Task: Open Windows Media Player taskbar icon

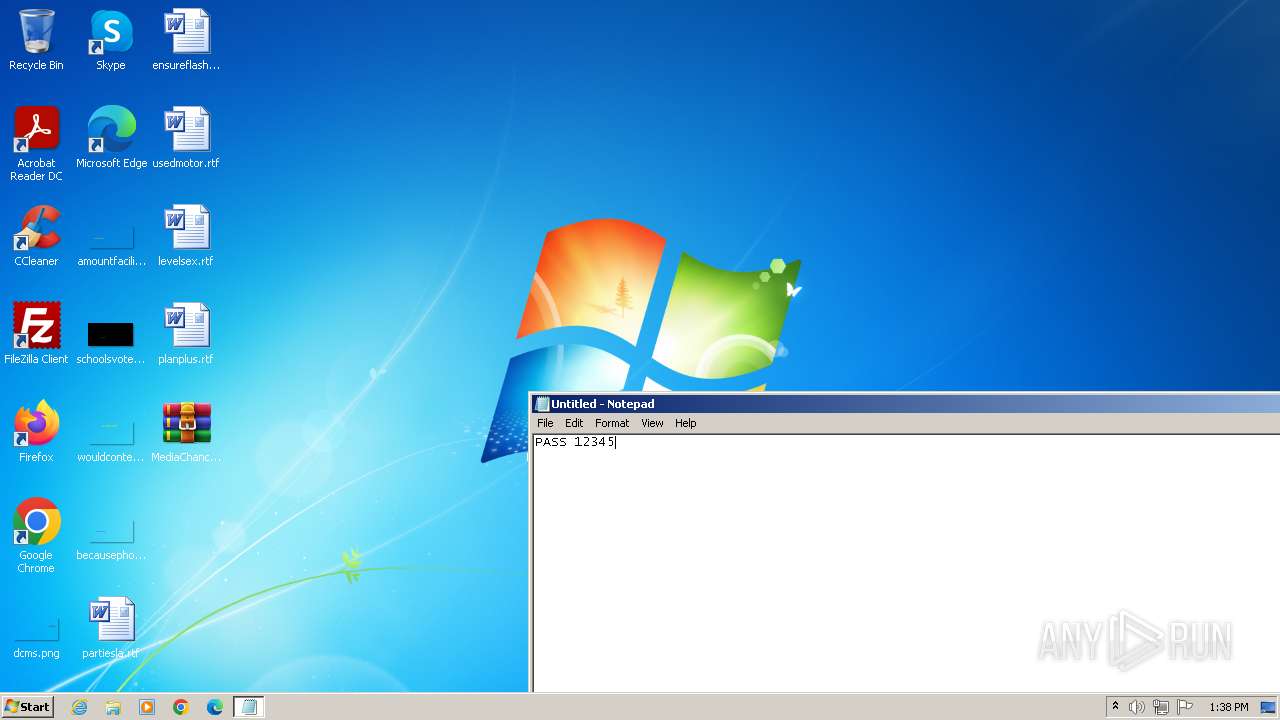Action: point(147,707)
